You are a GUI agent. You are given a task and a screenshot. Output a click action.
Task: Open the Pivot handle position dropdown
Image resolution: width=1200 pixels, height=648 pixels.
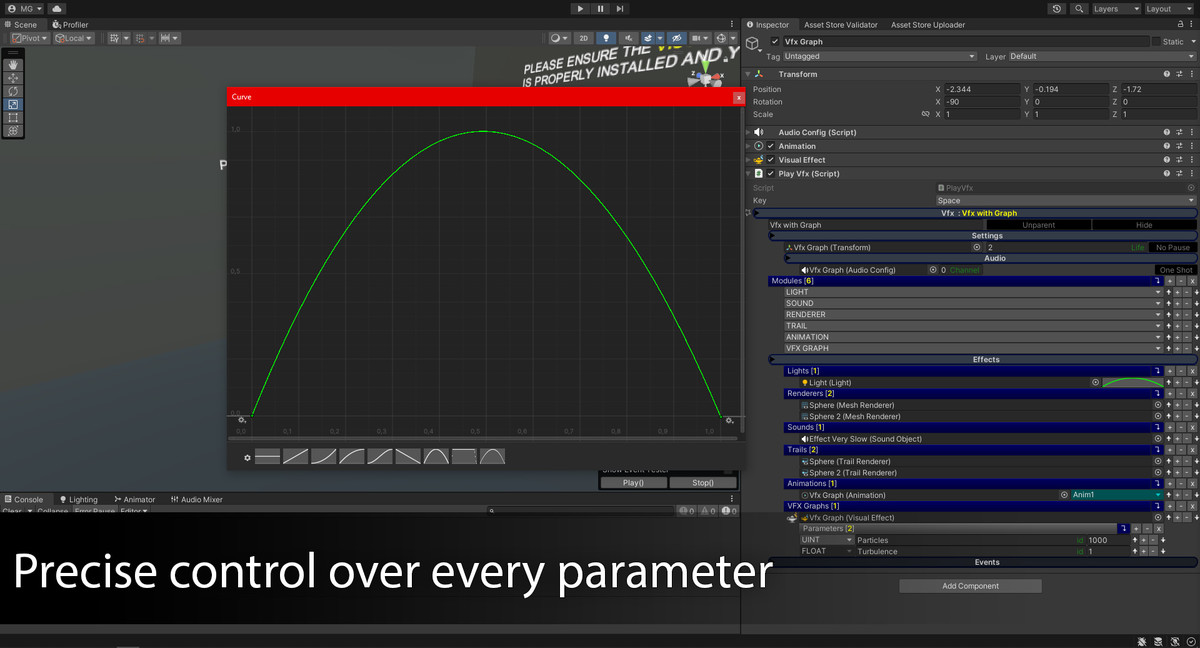[x=30, y=38]
